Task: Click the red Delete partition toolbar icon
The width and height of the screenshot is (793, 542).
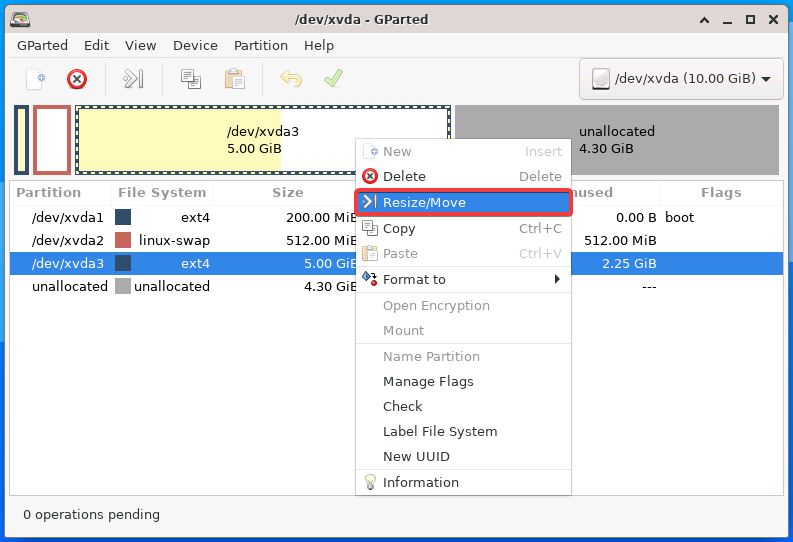Action: (77, 79)
